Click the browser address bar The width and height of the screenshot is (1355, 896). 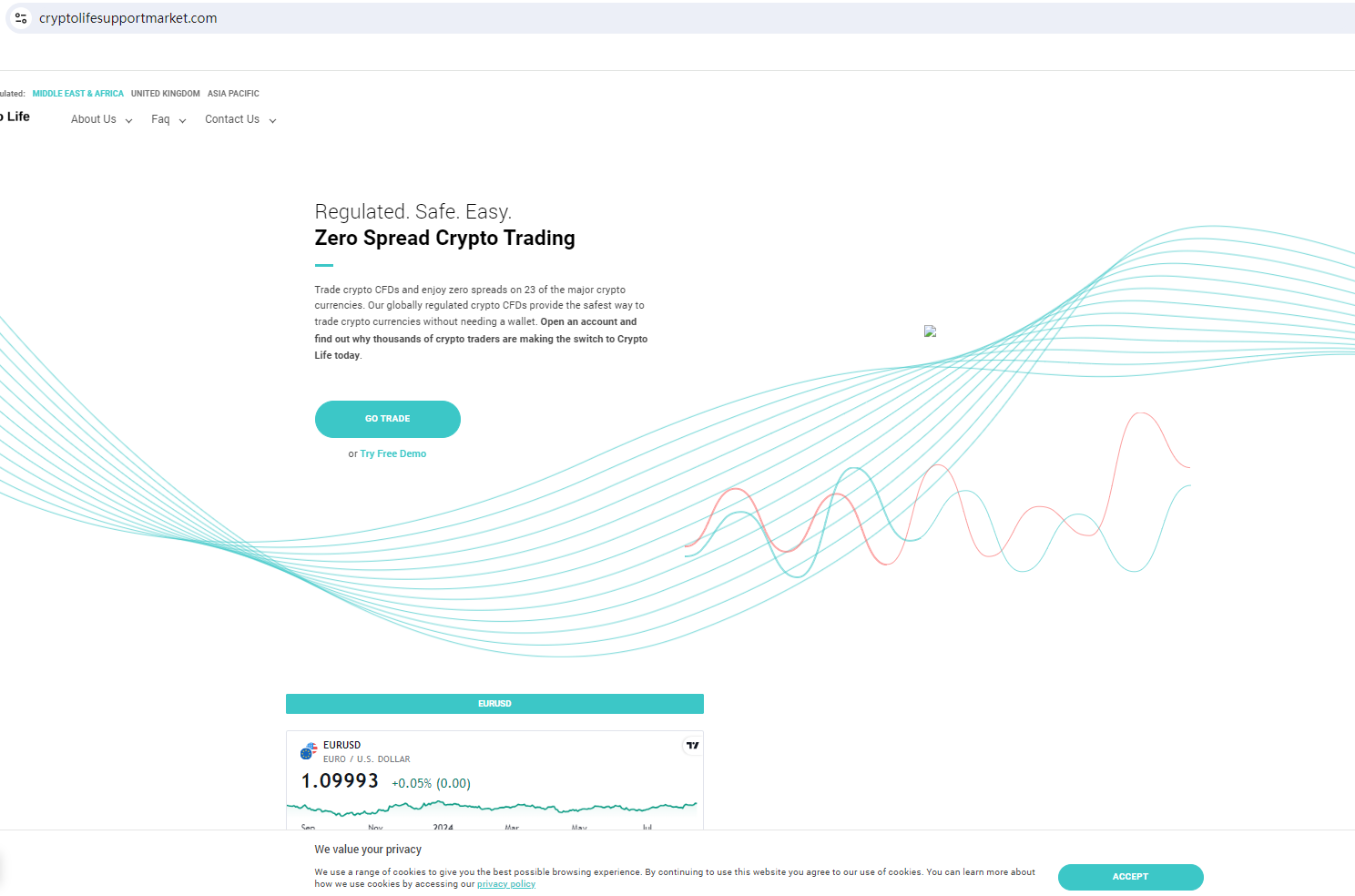tap(364, 17)
